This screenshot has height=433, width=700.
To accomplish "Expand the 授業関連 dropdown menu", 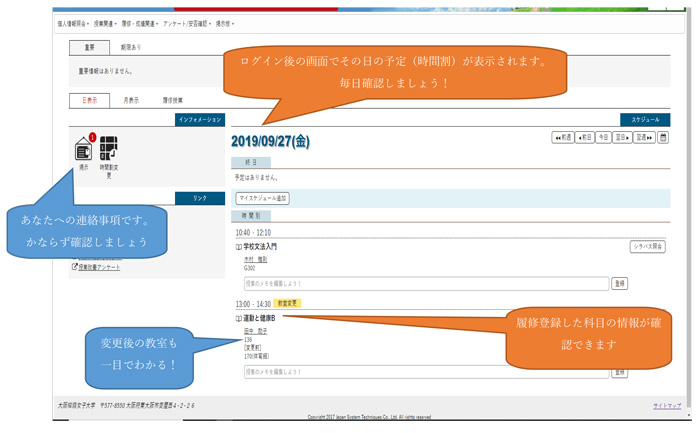I will [105, 23].
